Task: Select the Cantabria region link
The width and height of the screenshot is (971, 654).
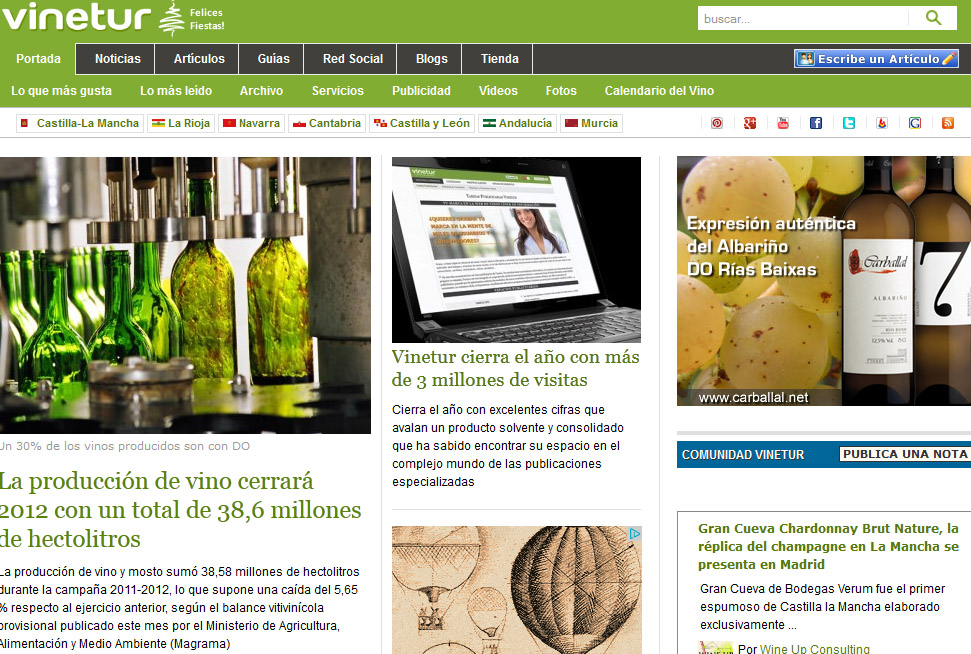Action: (x=327, y=123)
